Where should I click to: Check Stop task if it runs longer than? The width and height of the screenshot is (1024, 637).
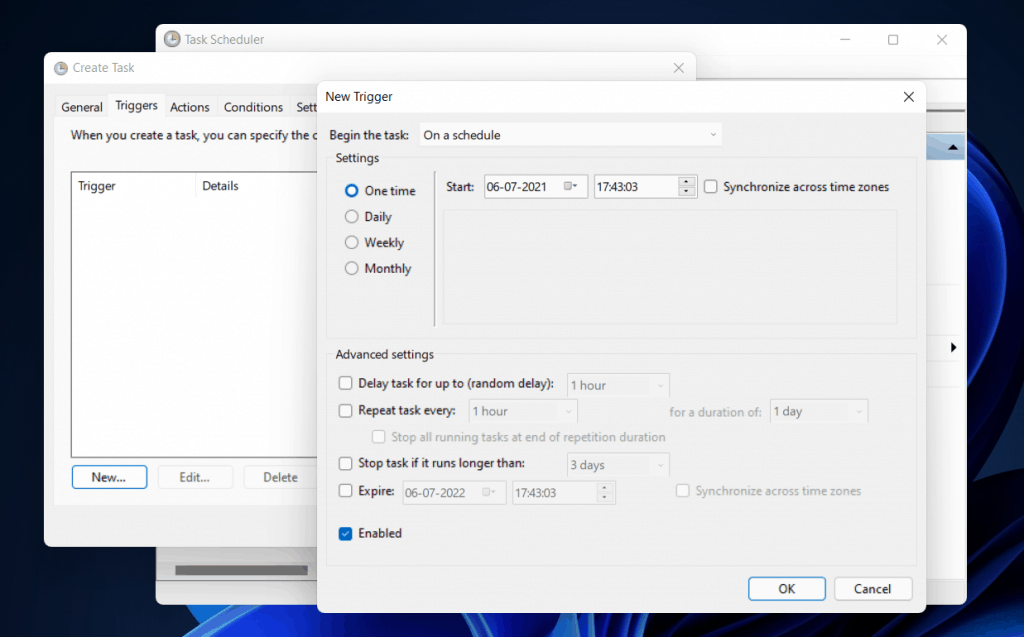point(345,464)
